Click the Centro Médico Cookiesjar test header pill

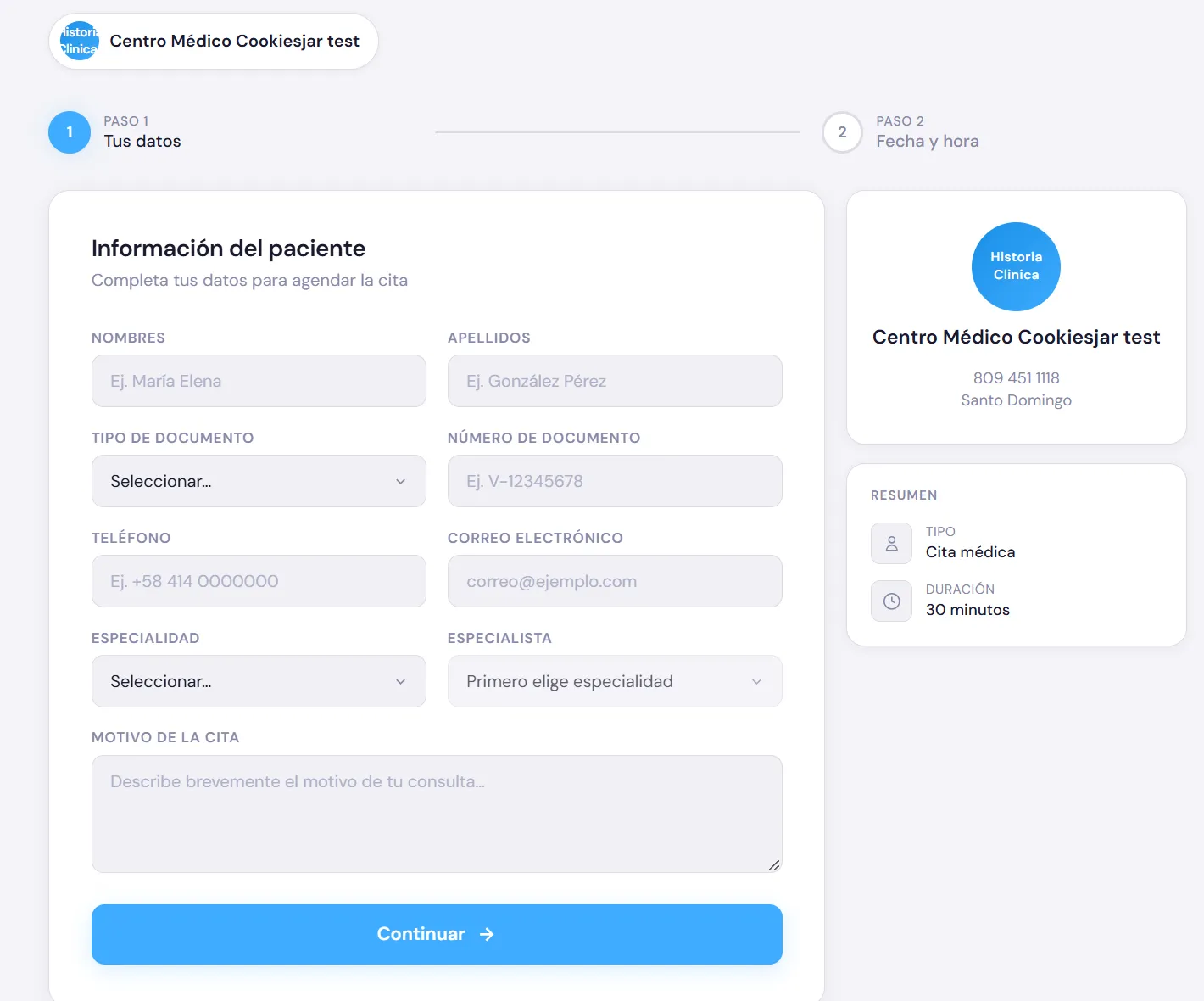pos(214,41)
